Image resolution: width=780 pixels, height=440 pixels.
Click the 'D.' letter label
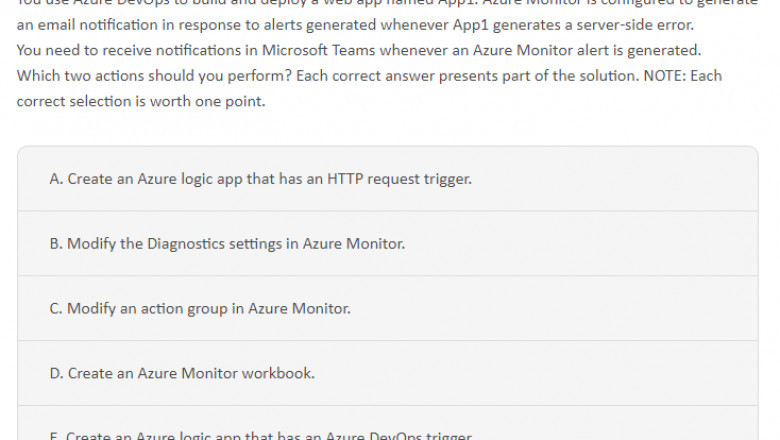point(56,373)
